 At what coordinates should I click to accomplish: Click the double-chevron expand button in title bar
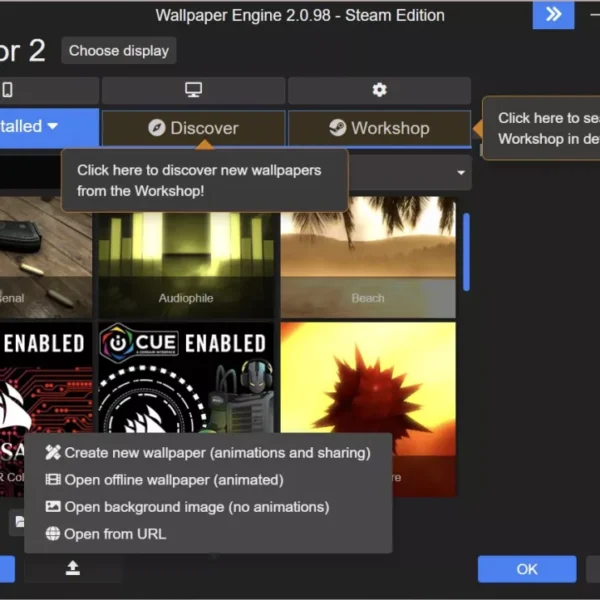coord(552,14)
